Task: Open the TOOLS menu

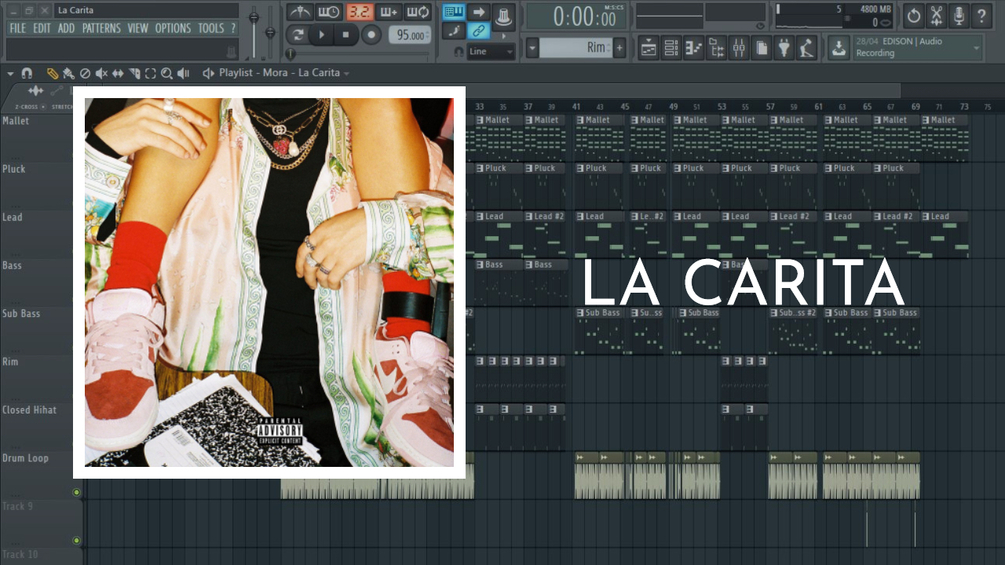Action: [211, 28]
